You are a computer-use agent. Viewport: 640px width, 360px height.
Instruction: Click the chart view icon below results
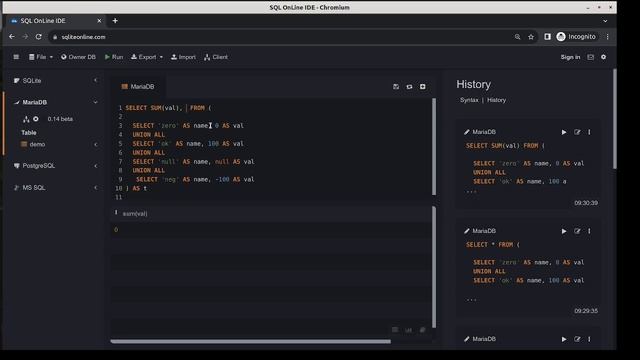click(x=409, y=330)
